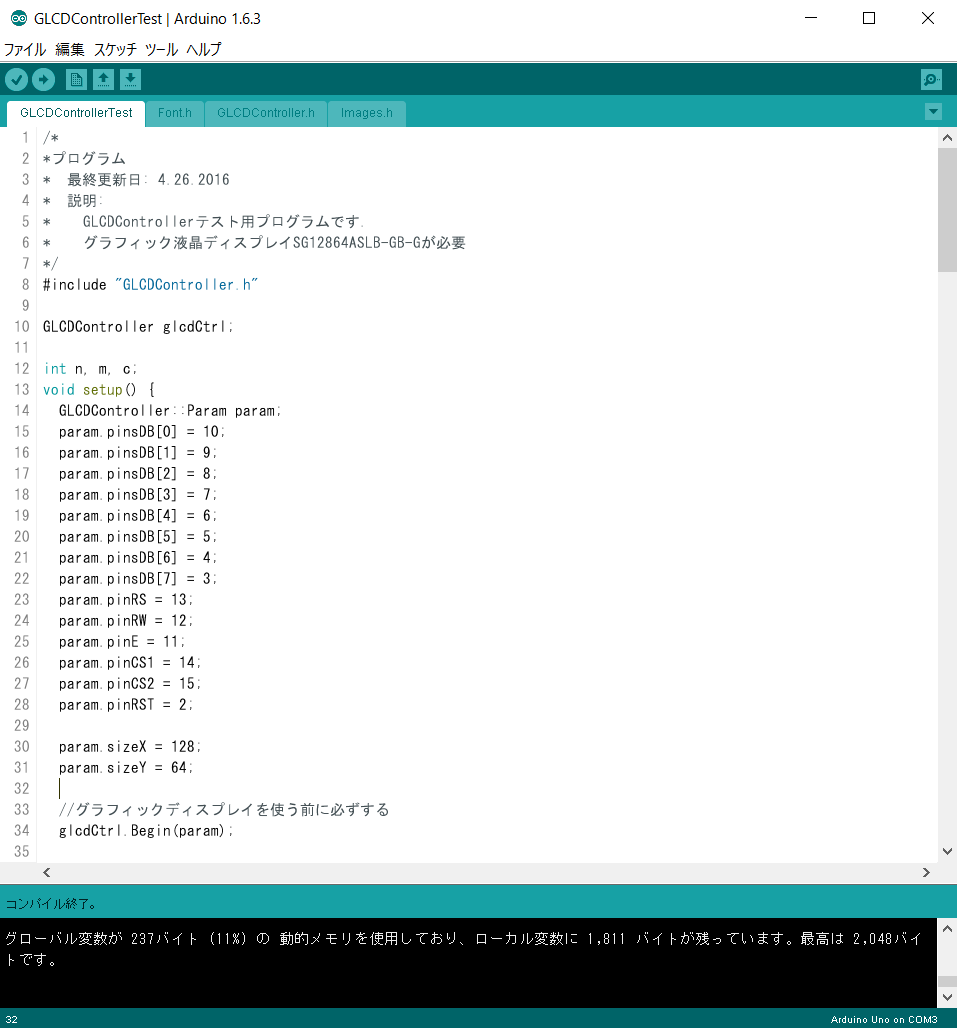Switch to the GLCDController.h tab

266,113
